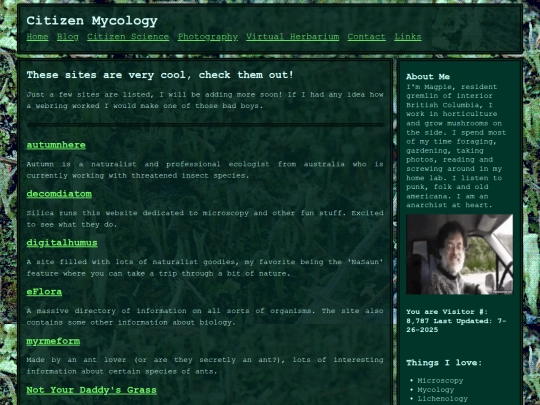Follow the digitalhumus link
Viewport: 540px width, 405px height.
[62, 243]
